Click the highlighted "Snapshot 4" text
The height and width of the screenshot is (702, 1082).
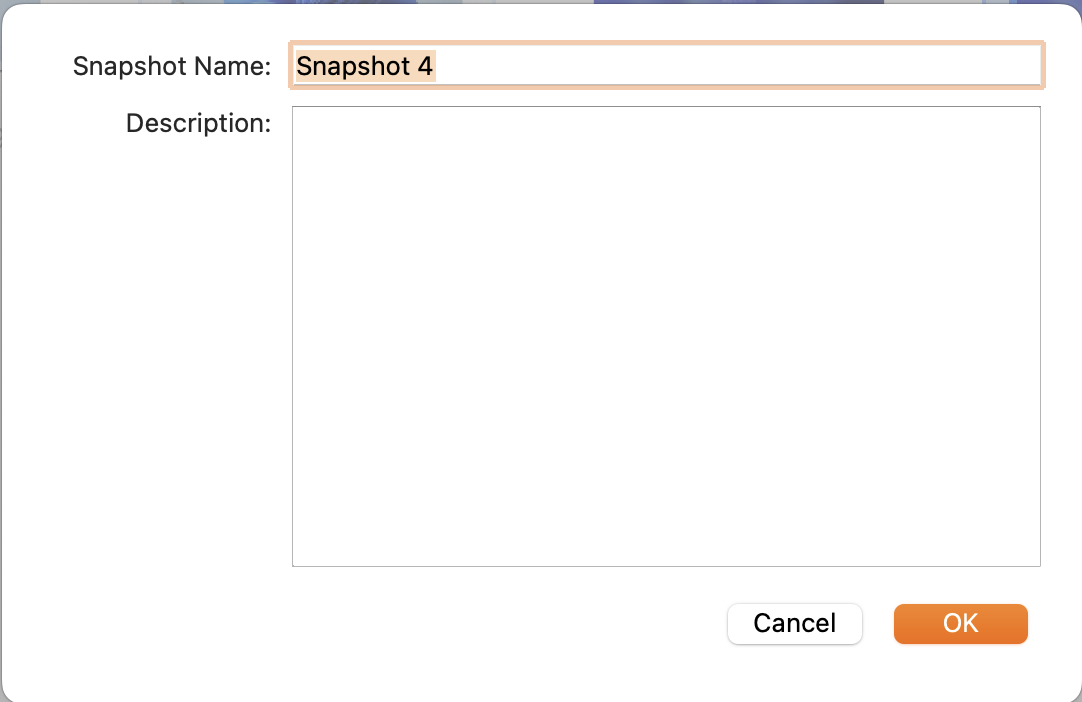(x=365, y=66)
